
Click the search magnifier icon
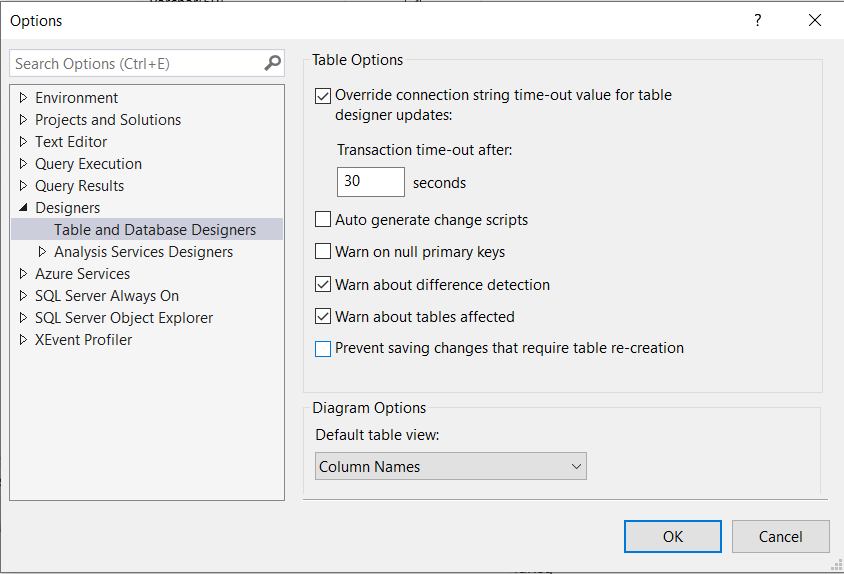coord(272,63)
